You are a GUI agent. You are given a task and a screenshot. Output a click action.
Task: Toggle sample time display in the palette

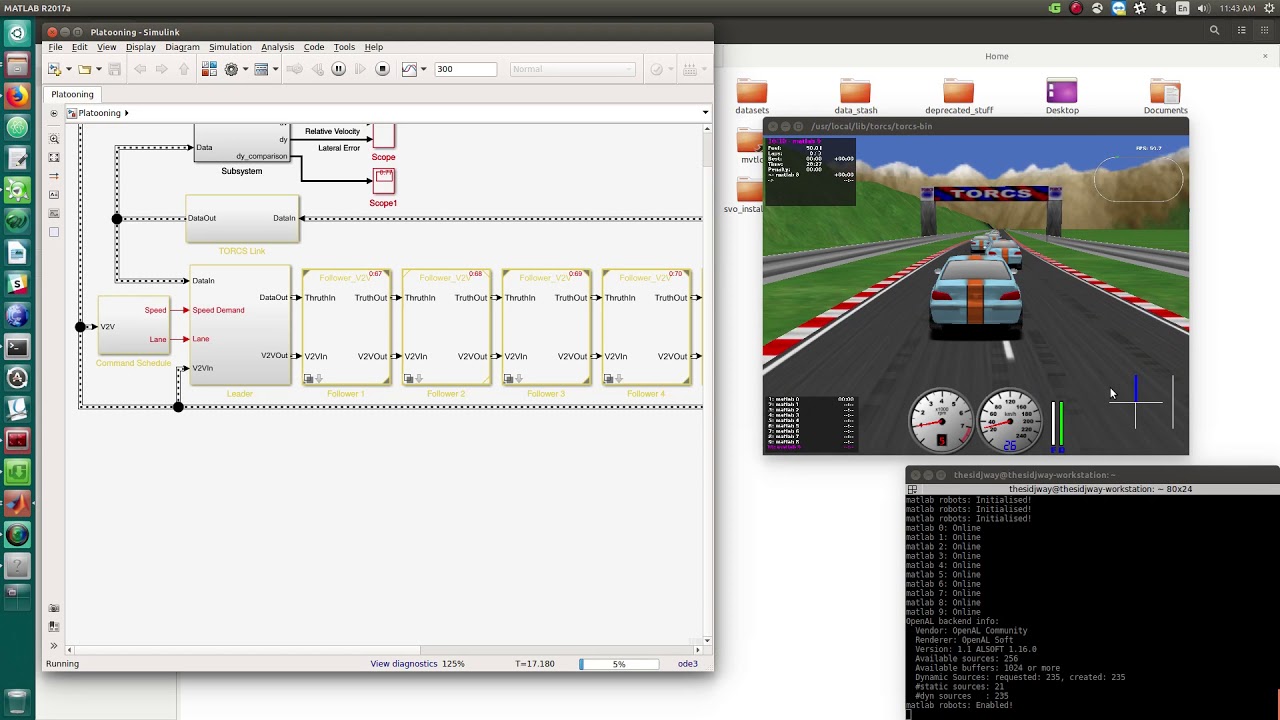point(54,176)
